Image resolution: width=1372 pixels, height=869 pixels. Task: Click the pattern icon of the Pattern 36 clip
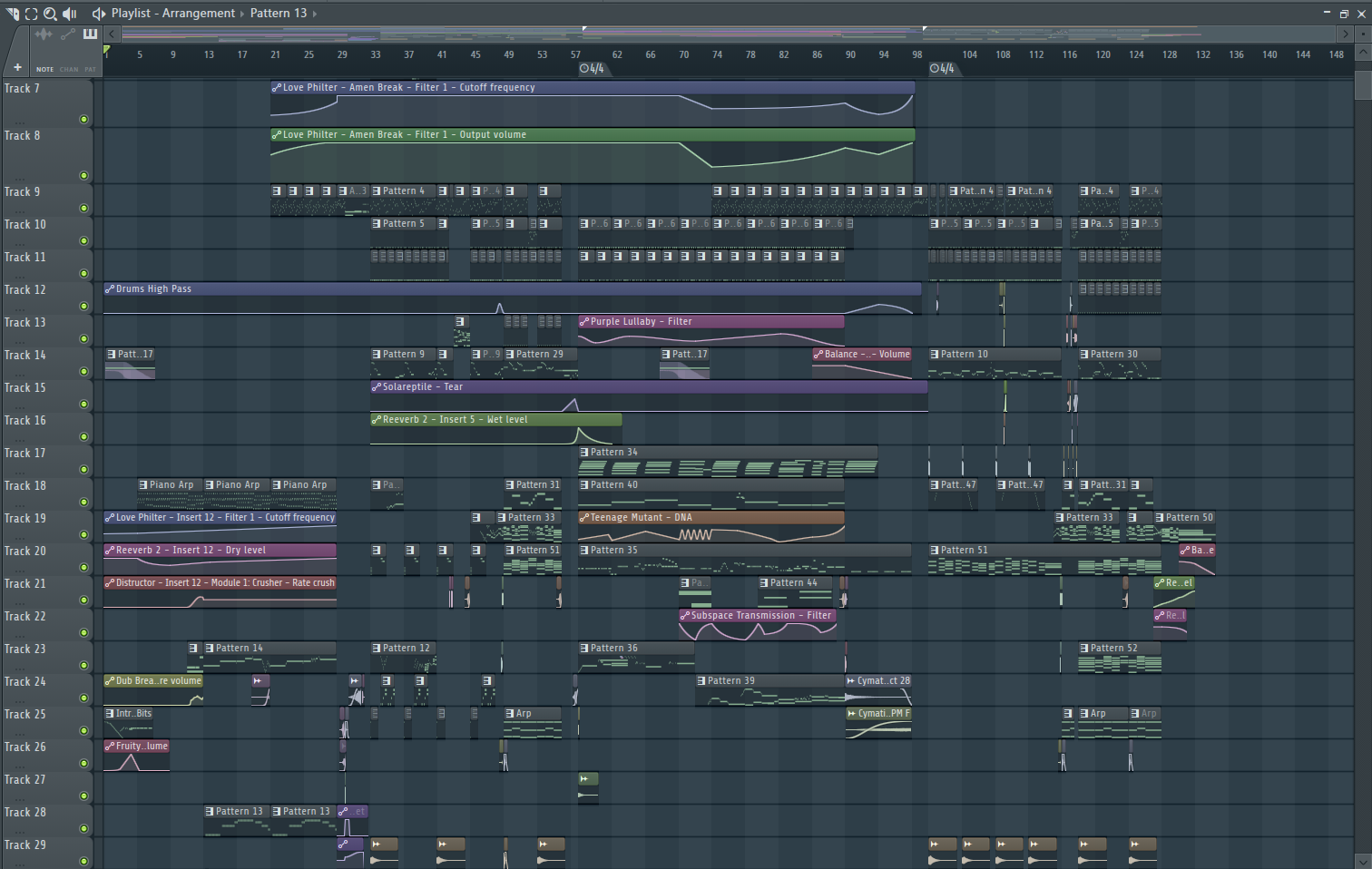pos(584,649)
